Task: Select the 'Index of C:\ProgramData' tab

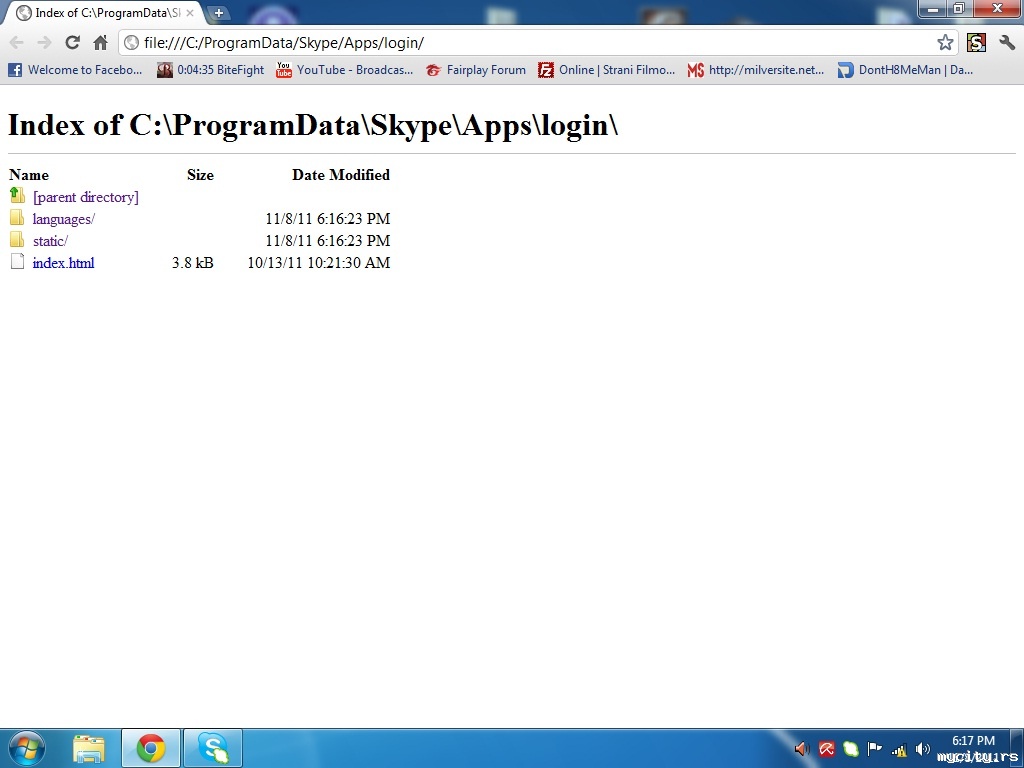Action: click(x=104, y=12)
